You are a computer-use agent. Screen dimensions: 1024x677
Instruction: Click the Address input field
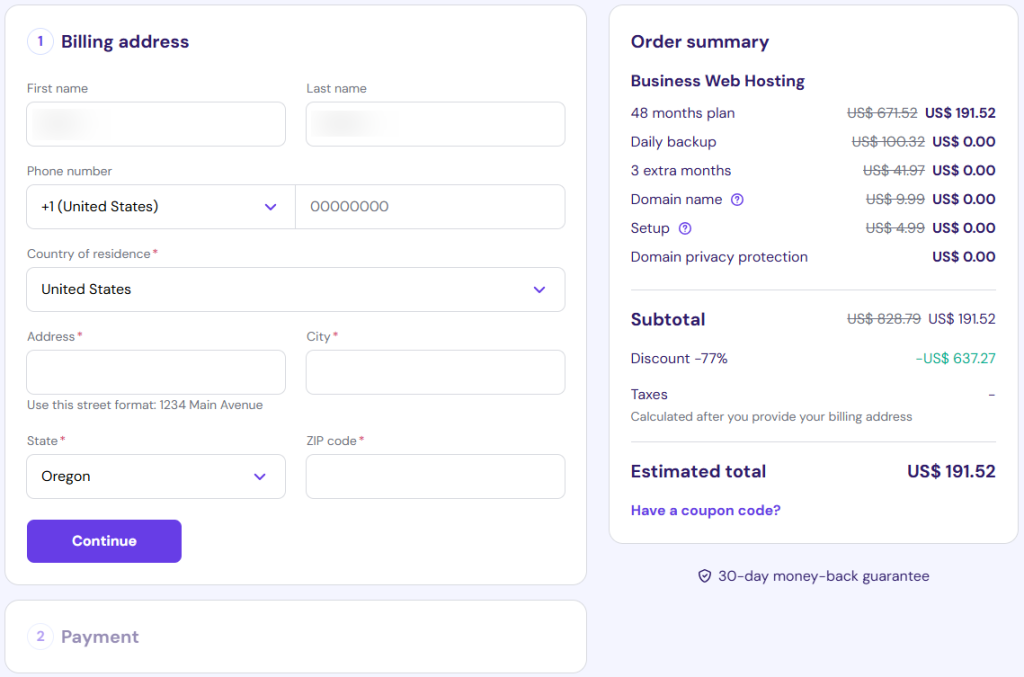156,372
